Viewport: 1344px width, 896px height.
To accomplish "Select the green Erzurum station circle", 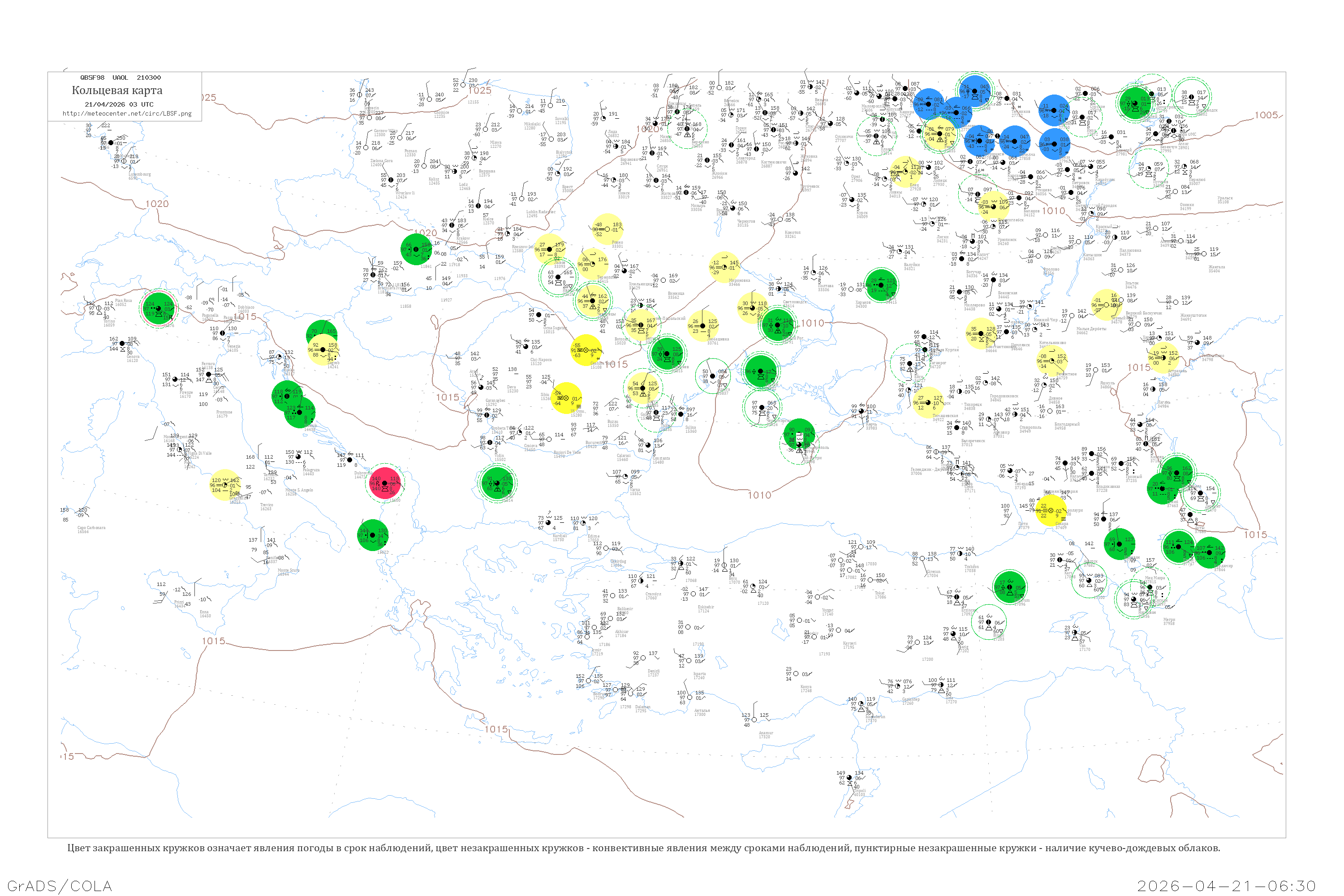I will tap(1010, 587).
